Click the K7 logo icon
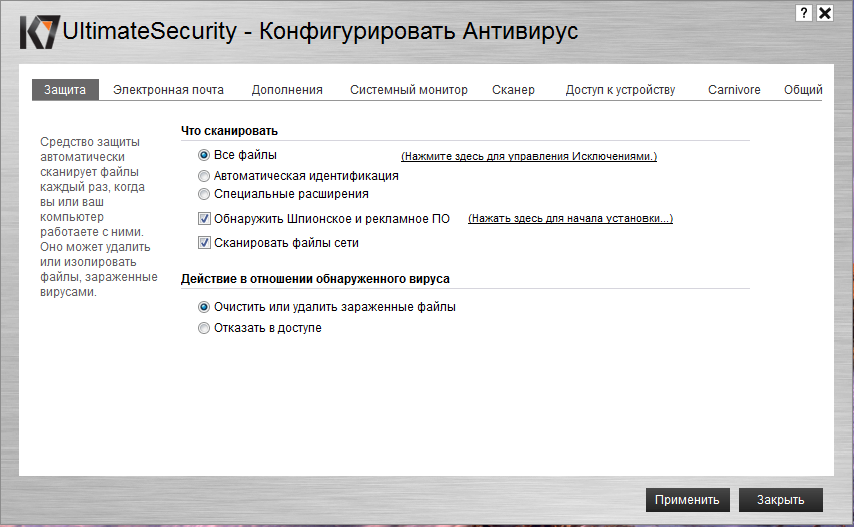This screenshot has width=854, height=527. pos(39,31)
